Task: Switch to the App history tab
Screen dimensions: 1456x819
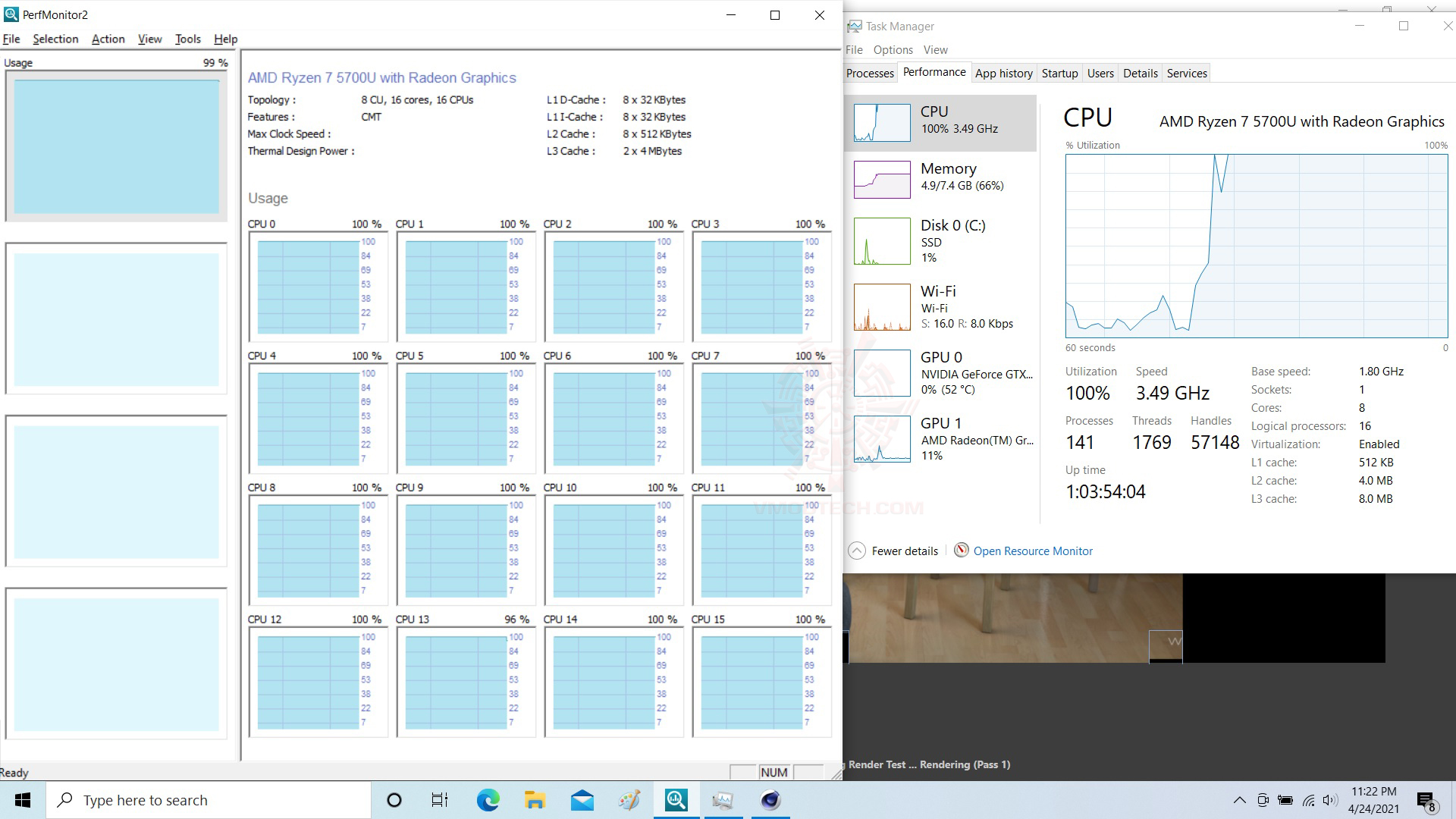Action: [x=1003, y=74]
